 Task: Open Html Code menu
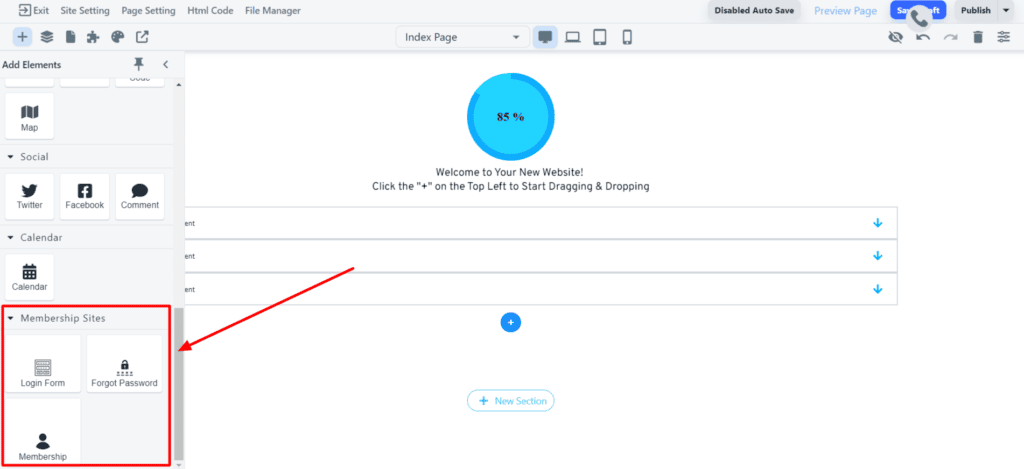click(x=210, y=10)
